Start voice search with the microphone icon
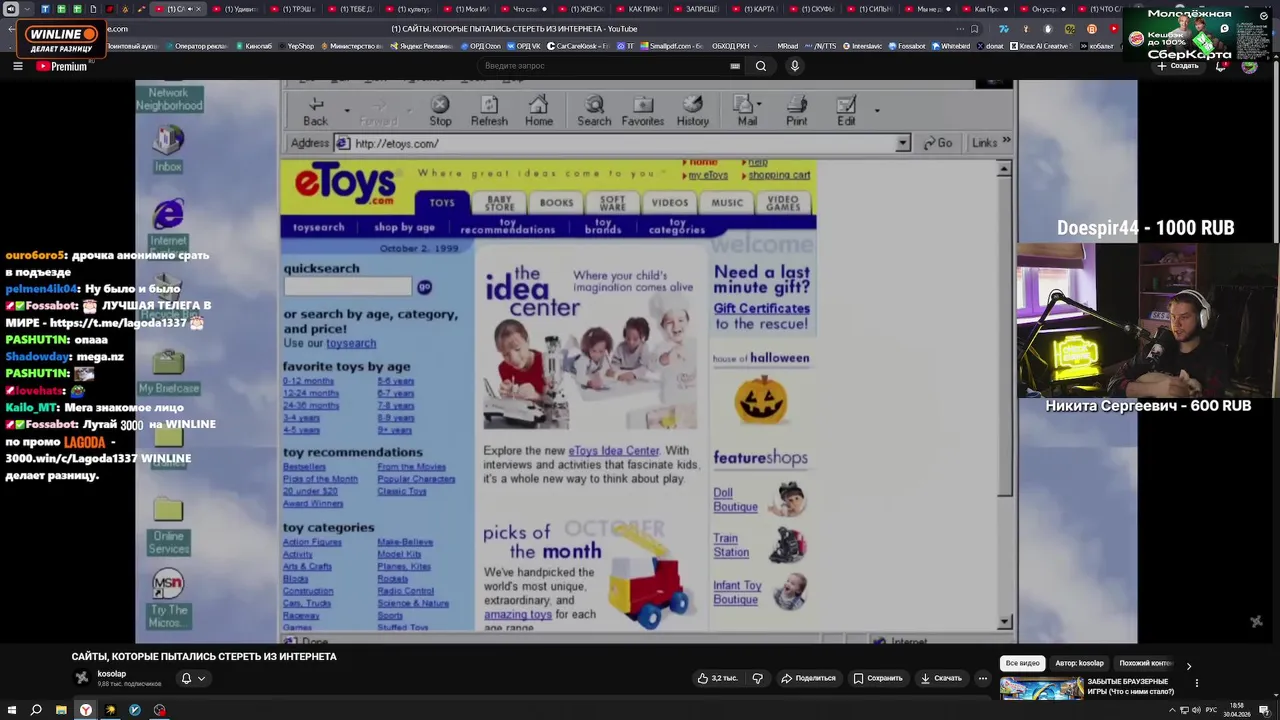The height and width of the screenshot is (720, 1280). [795, 66]
